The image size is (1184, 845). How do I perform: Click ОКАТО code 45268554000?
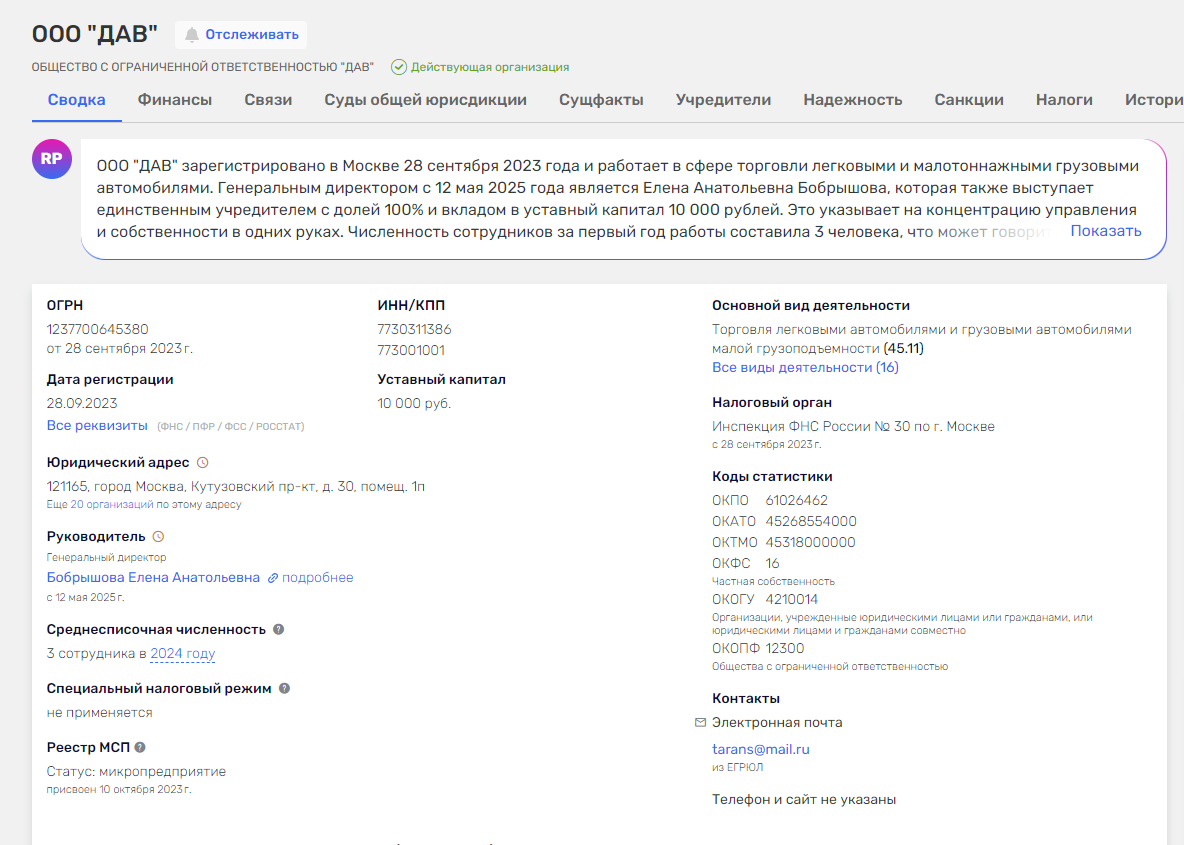pos(810,522)
